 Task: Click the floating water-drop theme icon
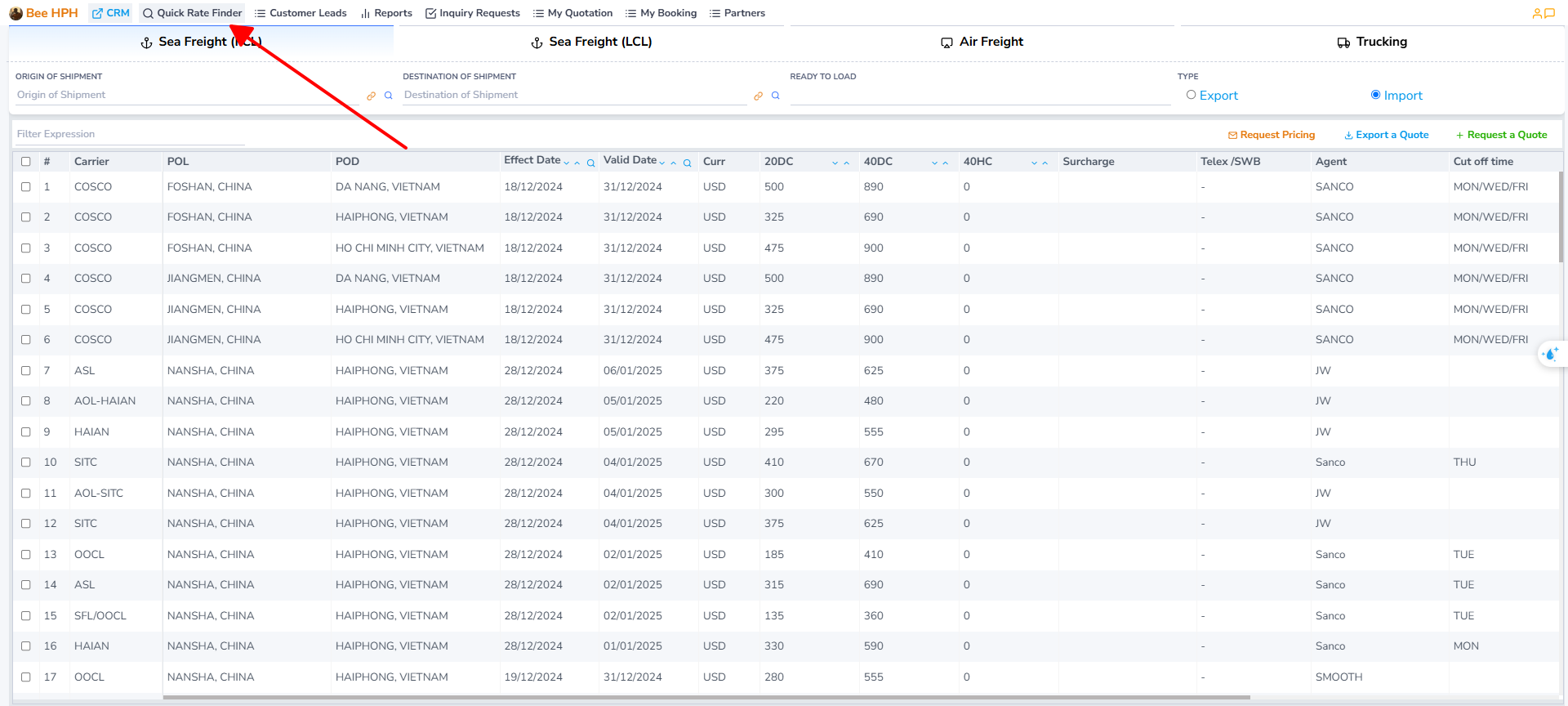click(1550, 354)
